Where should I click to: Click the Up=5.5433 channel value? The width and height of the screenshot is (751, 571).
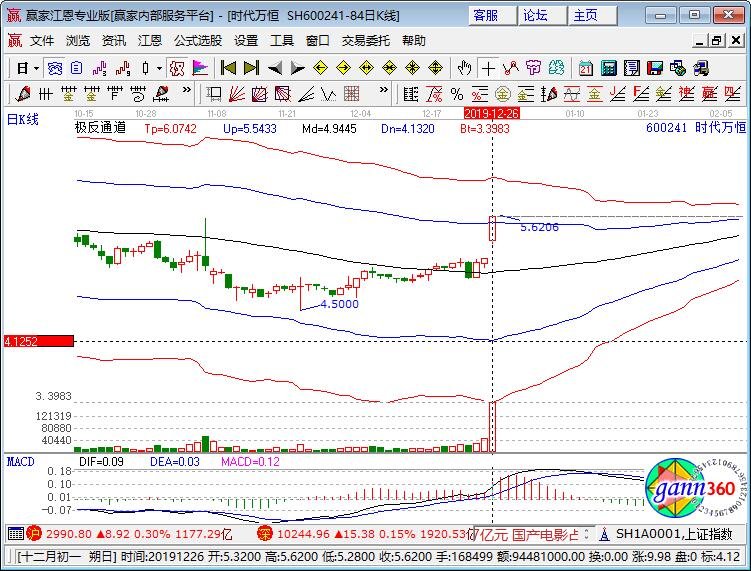tap(250, 129)
